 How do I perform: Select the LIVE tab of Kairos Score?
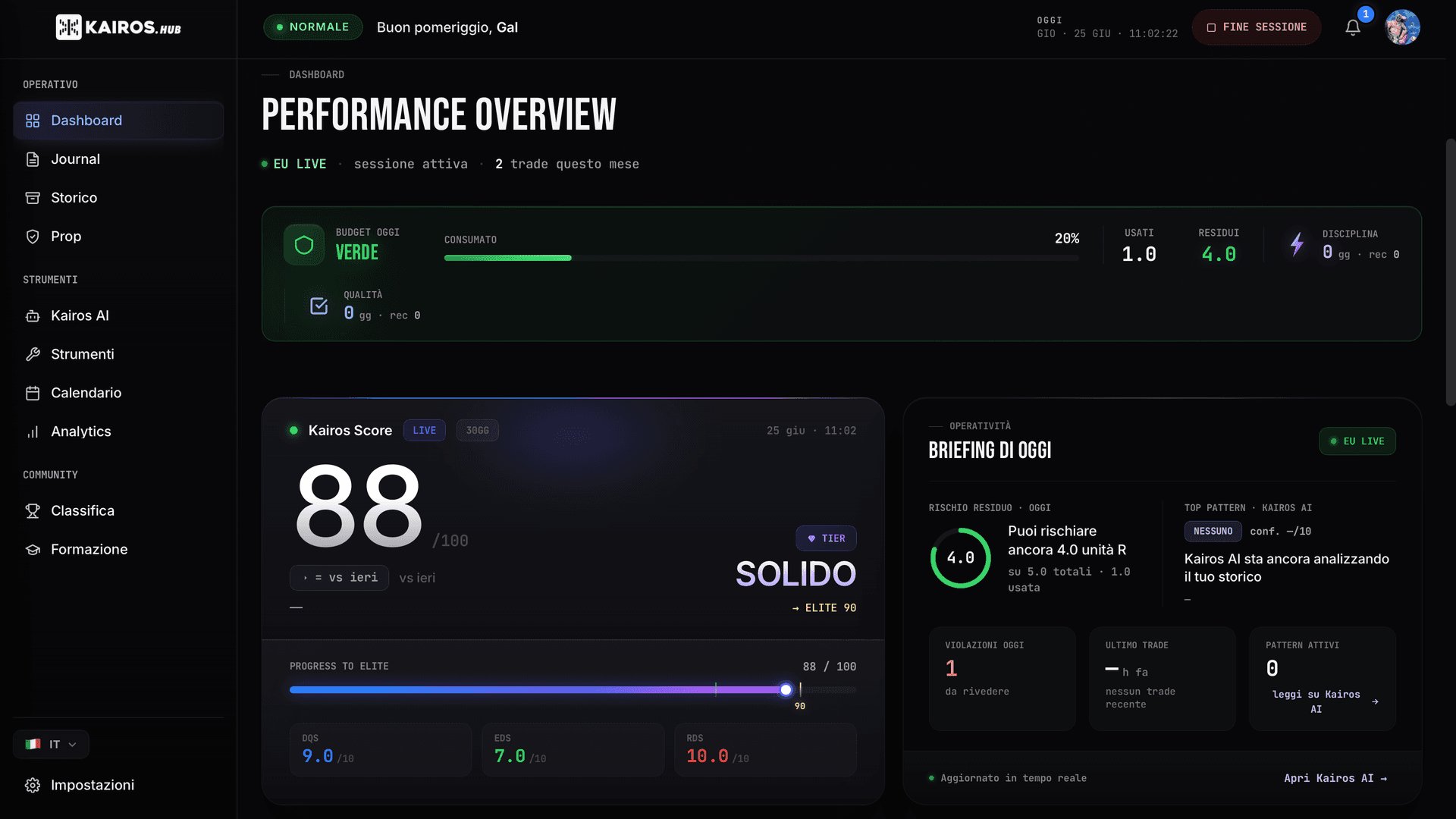[x=425, y=431]
